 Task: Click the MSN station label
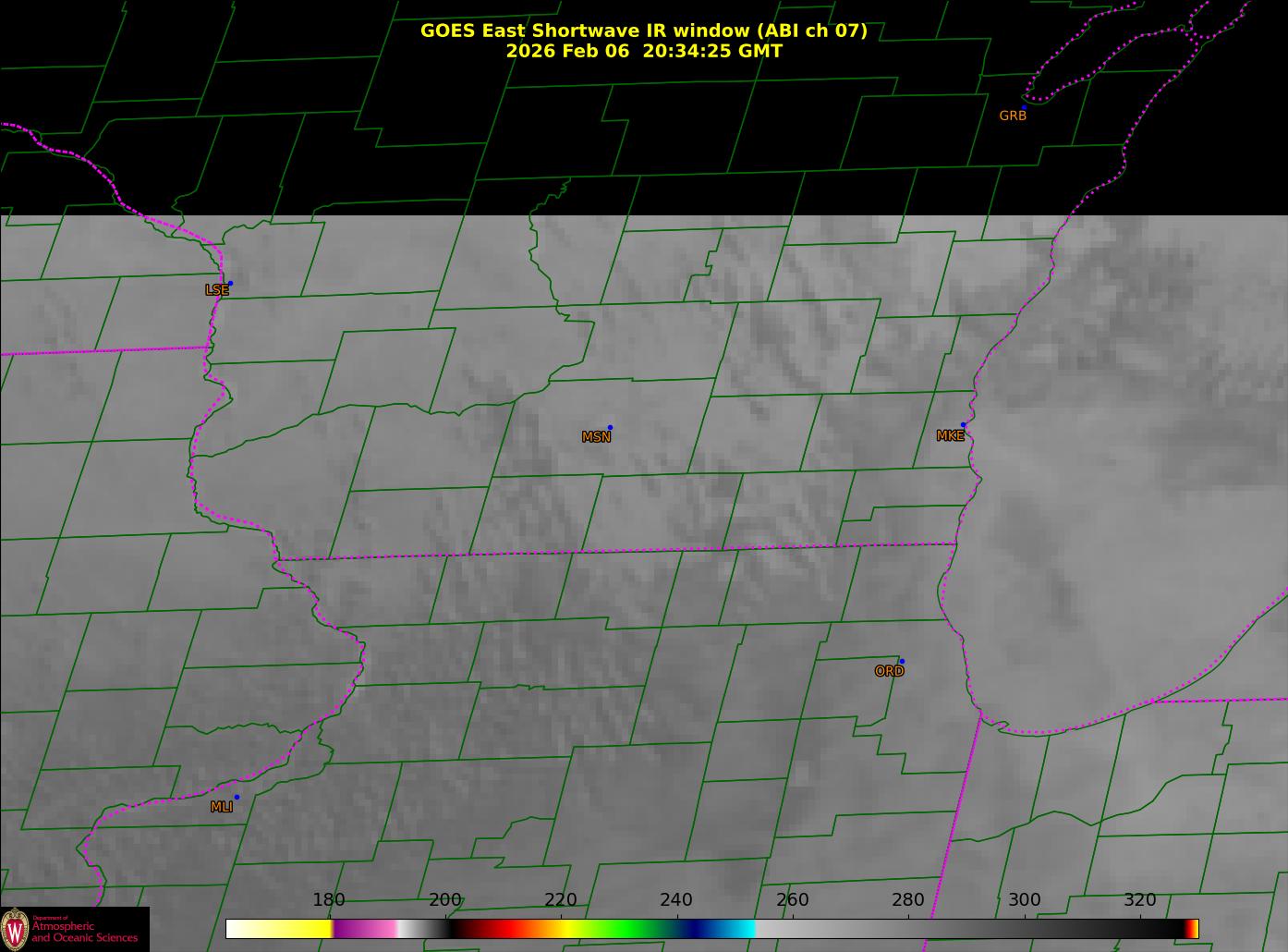click(x=596, y=437)
